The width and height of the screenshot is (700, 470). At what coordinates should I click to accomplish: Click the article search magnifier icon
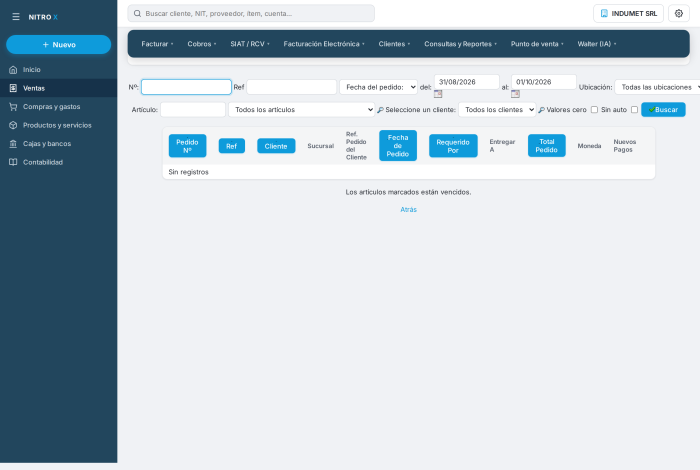[x=380, y=110]
